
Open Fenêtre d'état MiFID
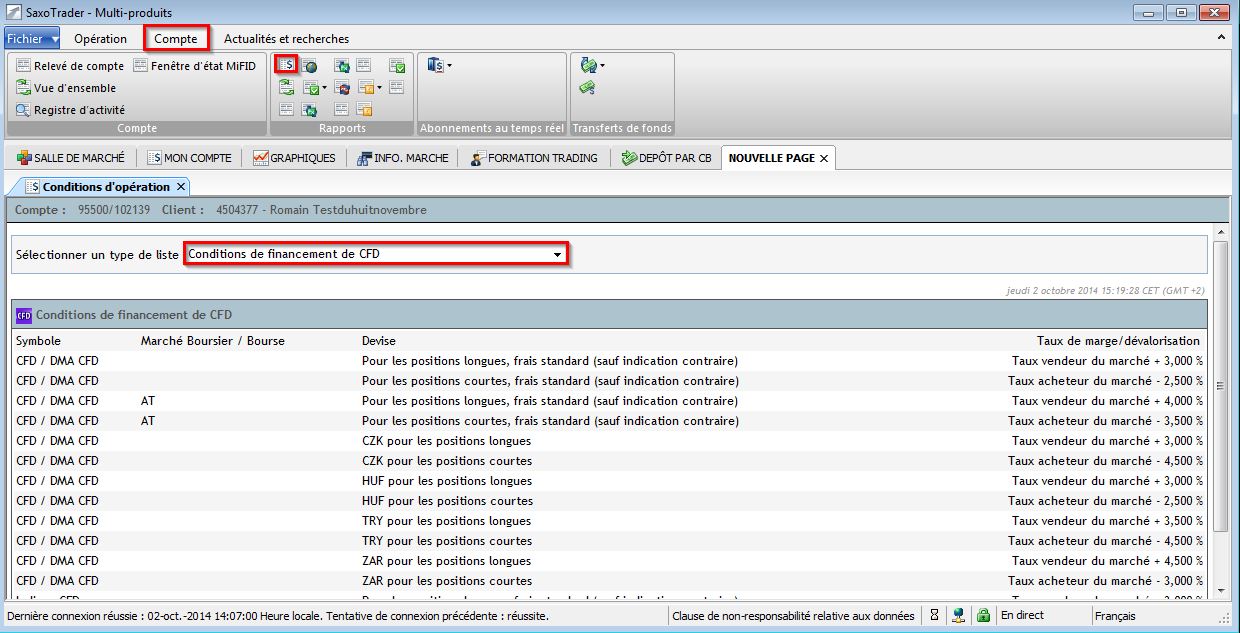click(195, 66)
